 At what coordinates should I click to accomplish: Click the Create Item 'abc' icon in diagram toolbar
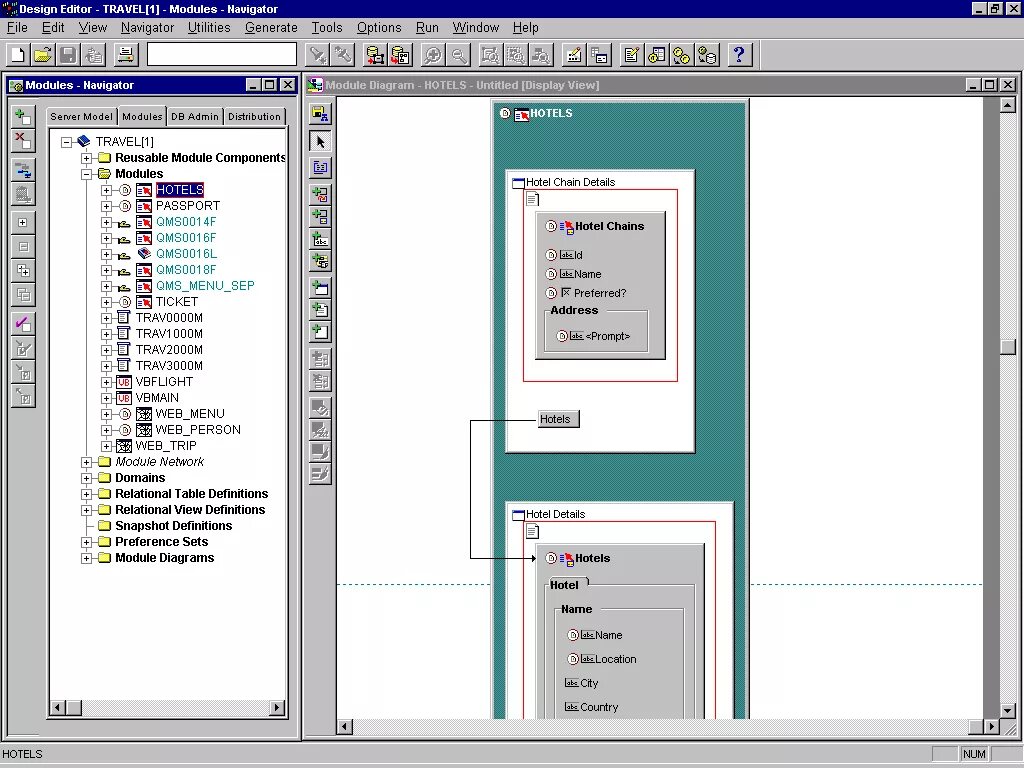(x=320, y=239)
